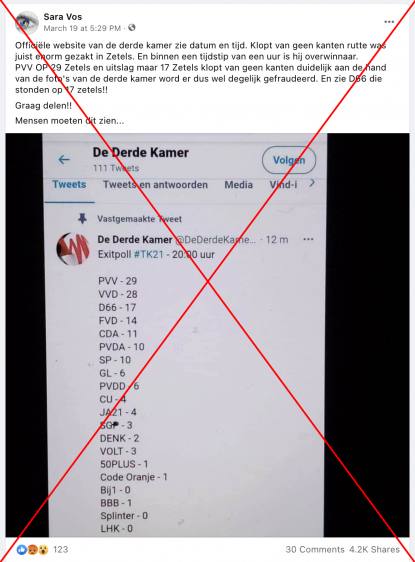This screenshot has height=562, width=415.
Task: Click the public globe privacy icon
Action: 132,28
